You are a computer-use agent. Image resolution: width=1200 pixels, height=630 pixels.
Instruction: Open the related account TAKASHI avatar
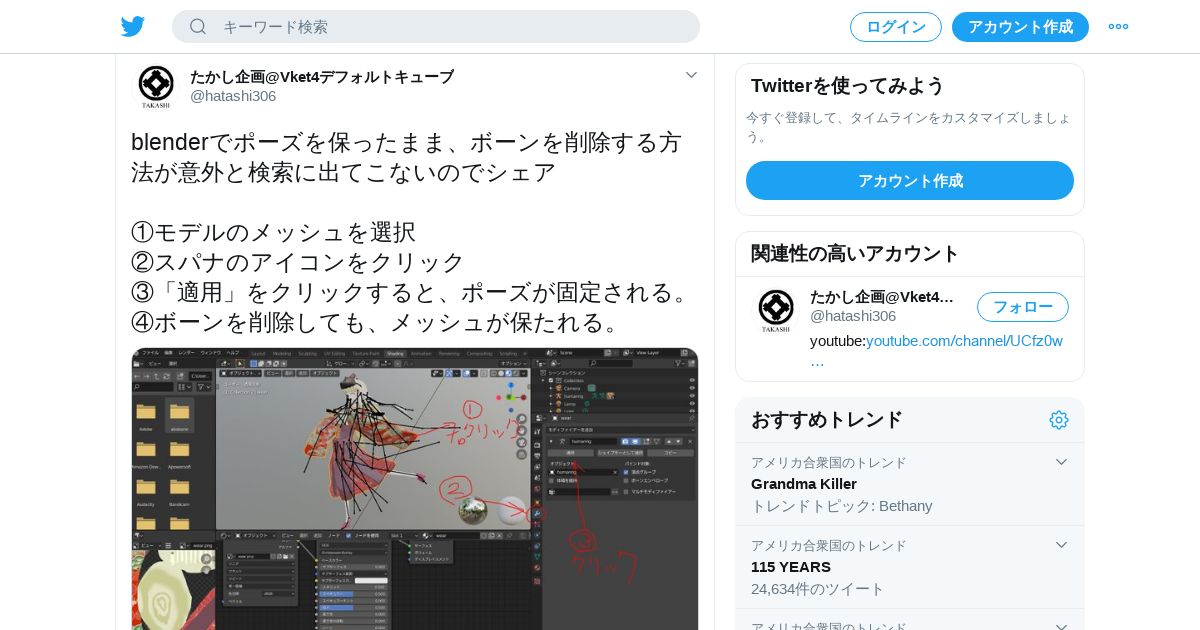point(776,310)
